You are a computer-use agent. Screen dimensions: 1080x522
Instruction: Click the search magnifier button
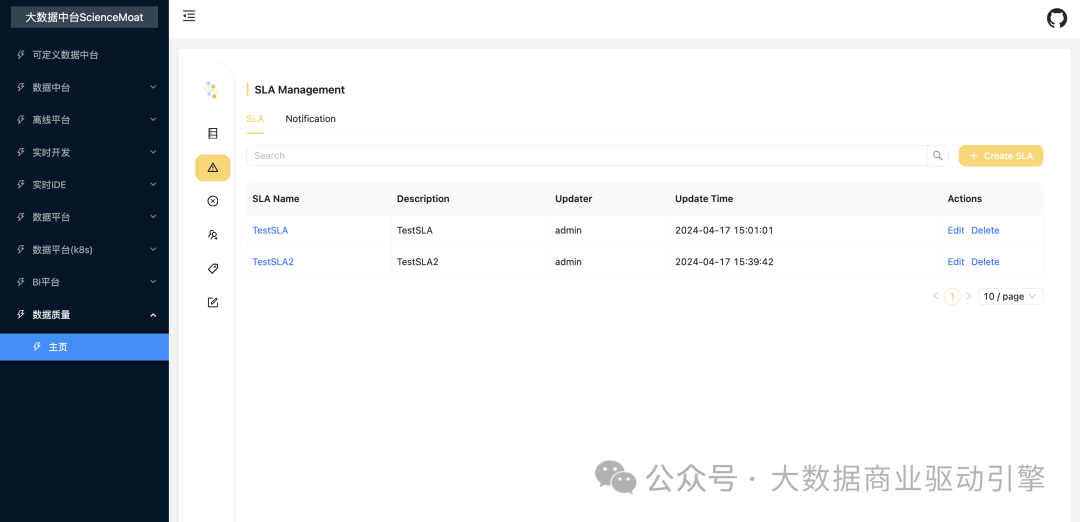tap(938, 156)
